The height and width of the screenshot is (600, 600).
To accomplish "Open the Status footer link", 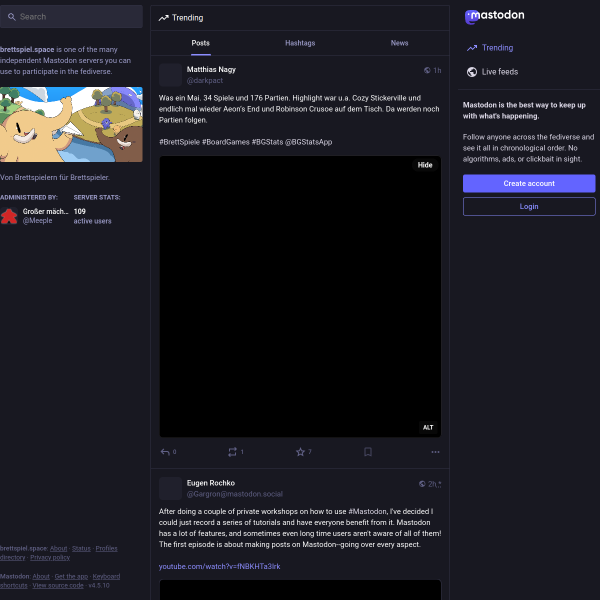I will [81, 549].
